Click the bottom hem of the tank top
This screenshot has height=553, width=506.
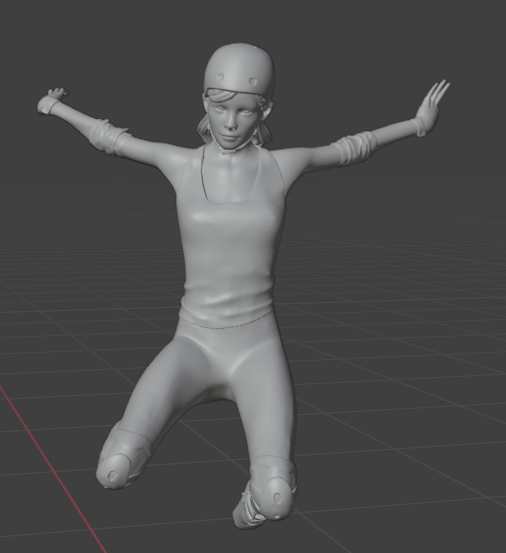click(226, 323)
